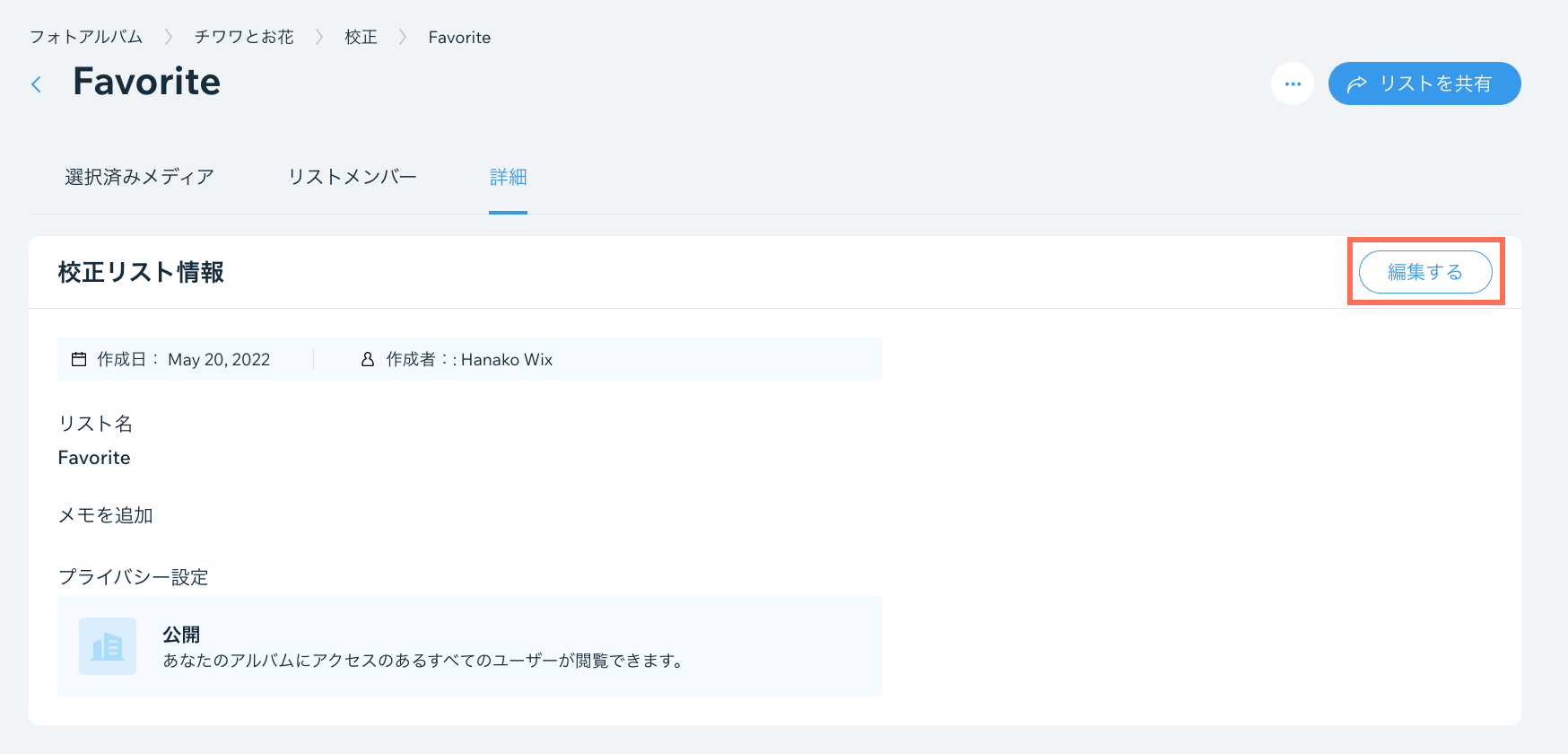Screen dimensions: 1568x754
Task: Click the chevron after フォトアルバム breadcrumb
Action: tap(168, 37)
